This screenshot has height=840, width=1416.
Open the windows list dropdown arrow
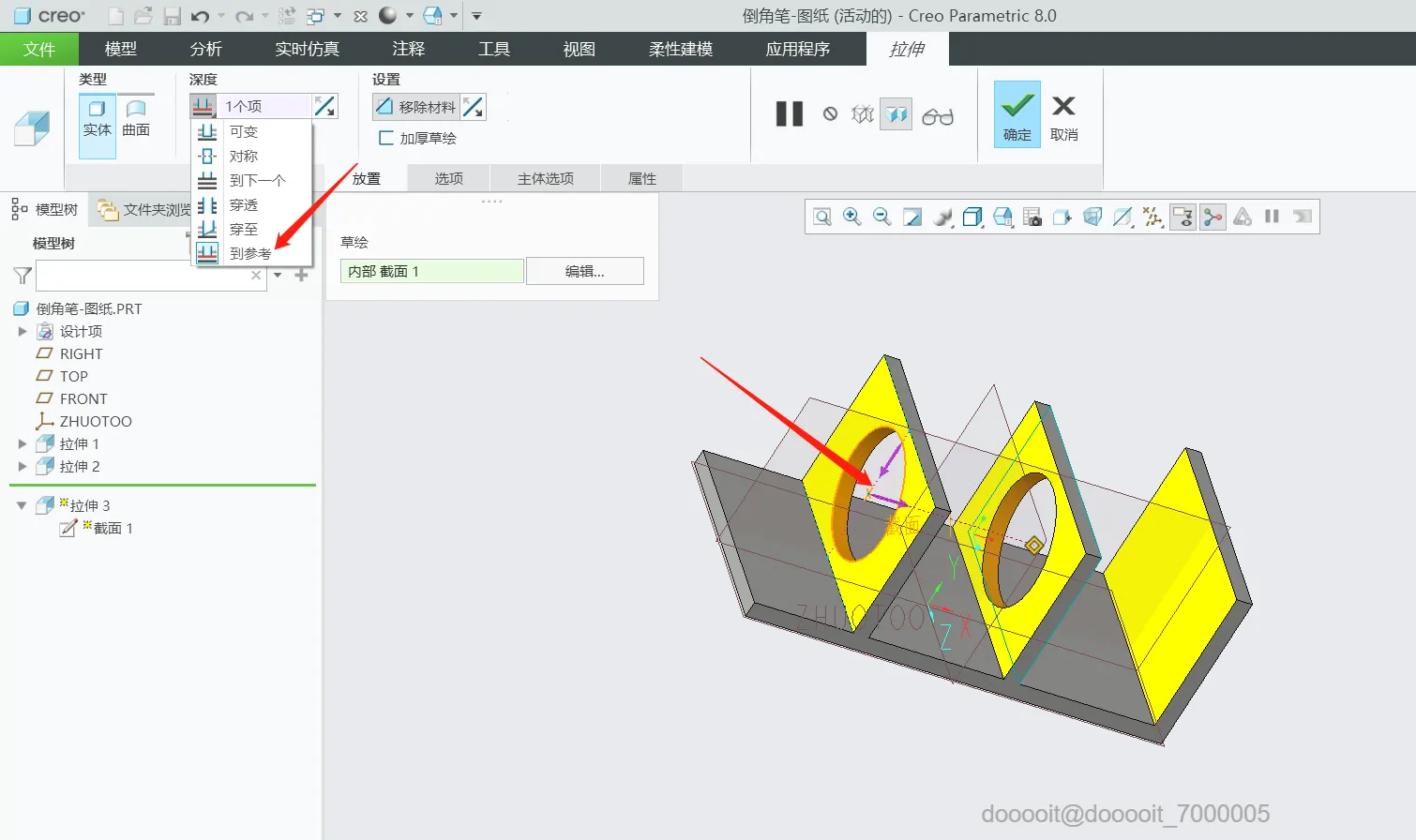pyautogui.click(x=338, y=16)
